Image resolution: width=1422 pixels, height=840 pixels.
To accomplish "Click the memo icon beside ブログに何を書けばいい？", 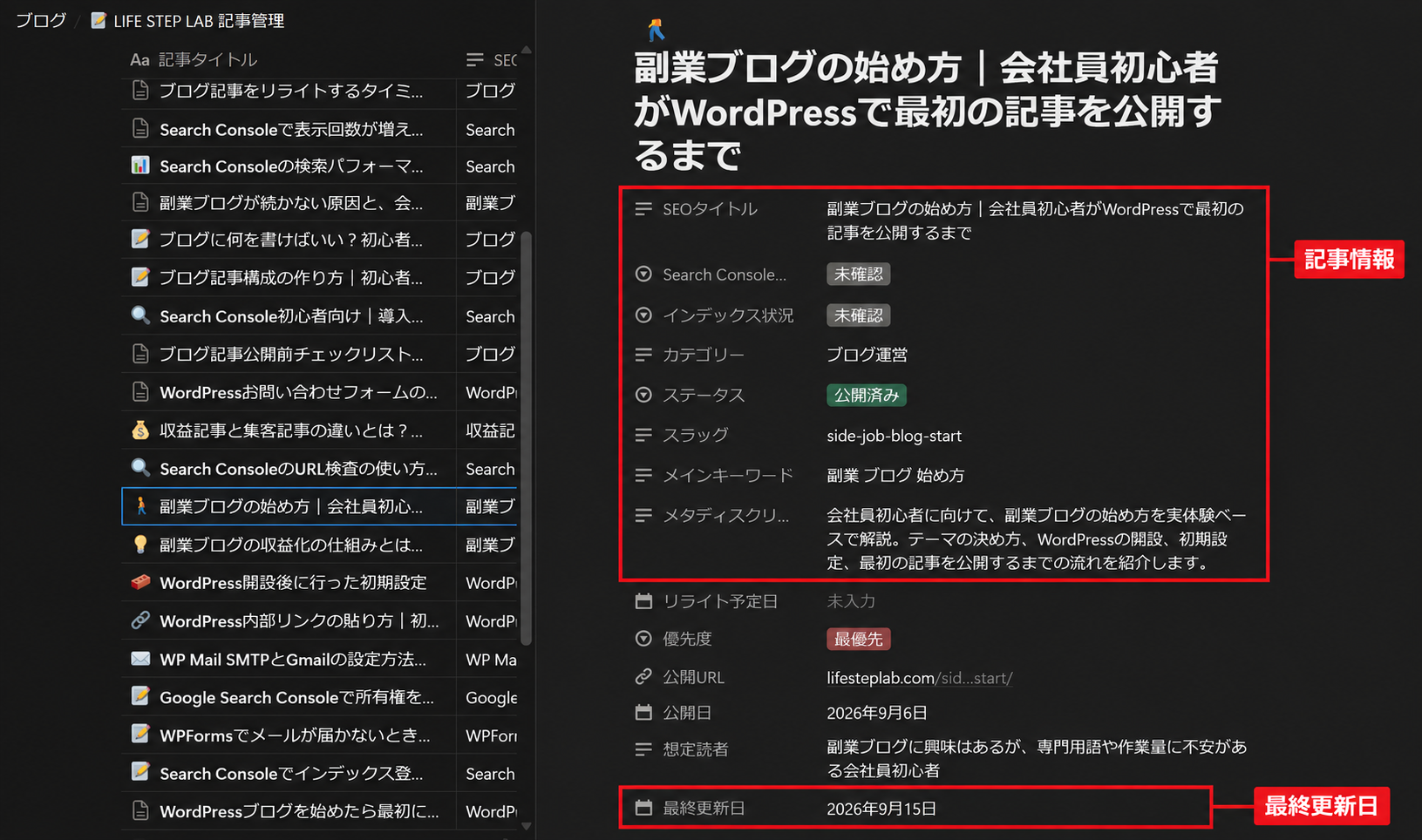I will tap(140, 239).
